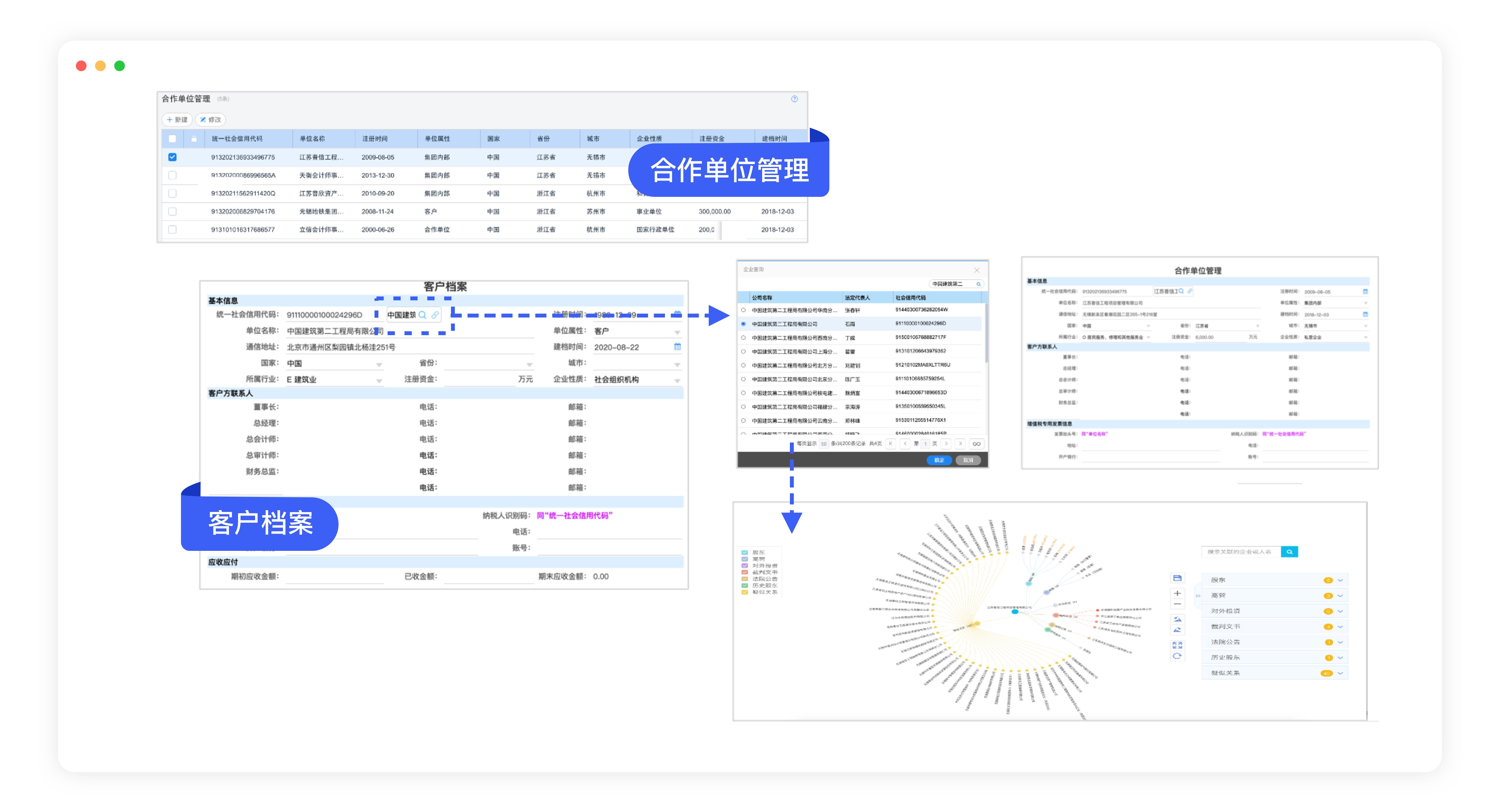Screen dimensions: 1500x812
Task: Expand the 裁判文书 section in side panel
Action: click(1341, 627)
